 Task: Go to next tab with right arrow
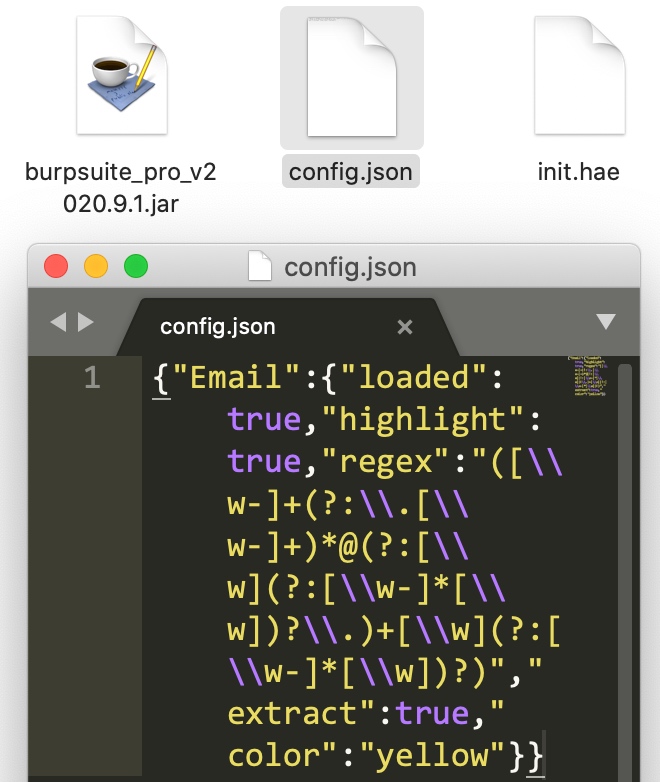(86, 322)
